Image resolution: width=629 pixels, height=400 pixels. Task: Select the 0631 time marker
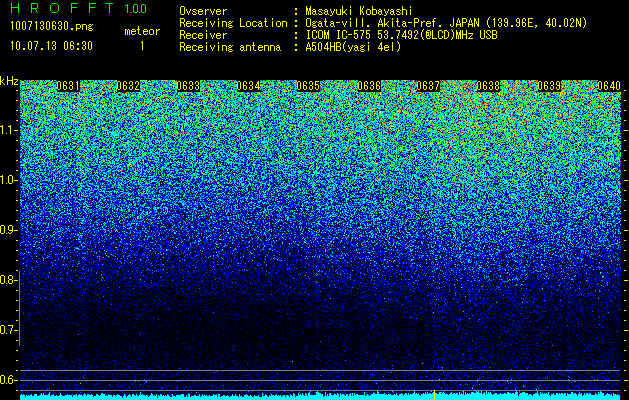coord(68,86)
